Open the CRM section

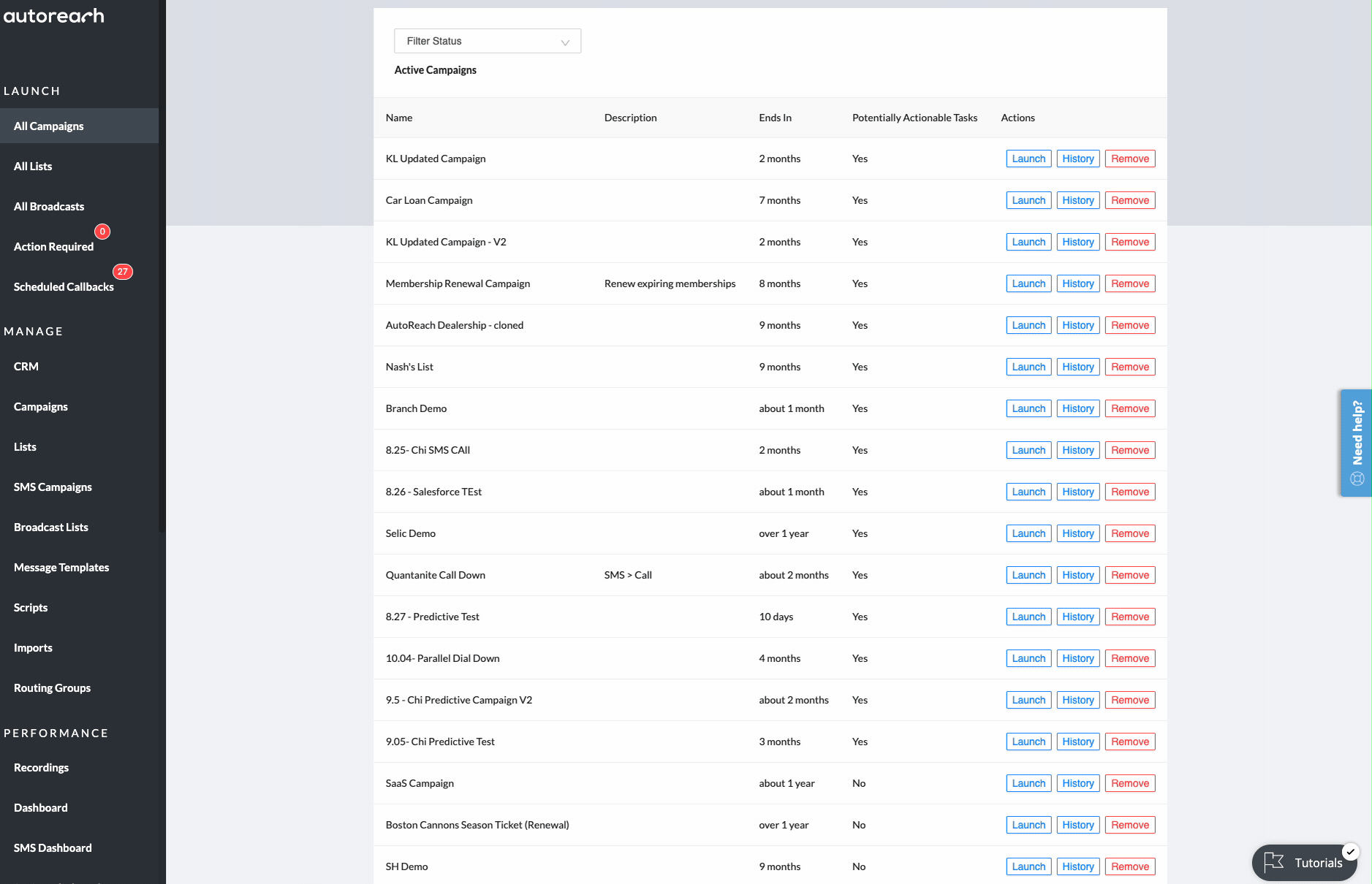pyautogui.click(x=26, y=366)
